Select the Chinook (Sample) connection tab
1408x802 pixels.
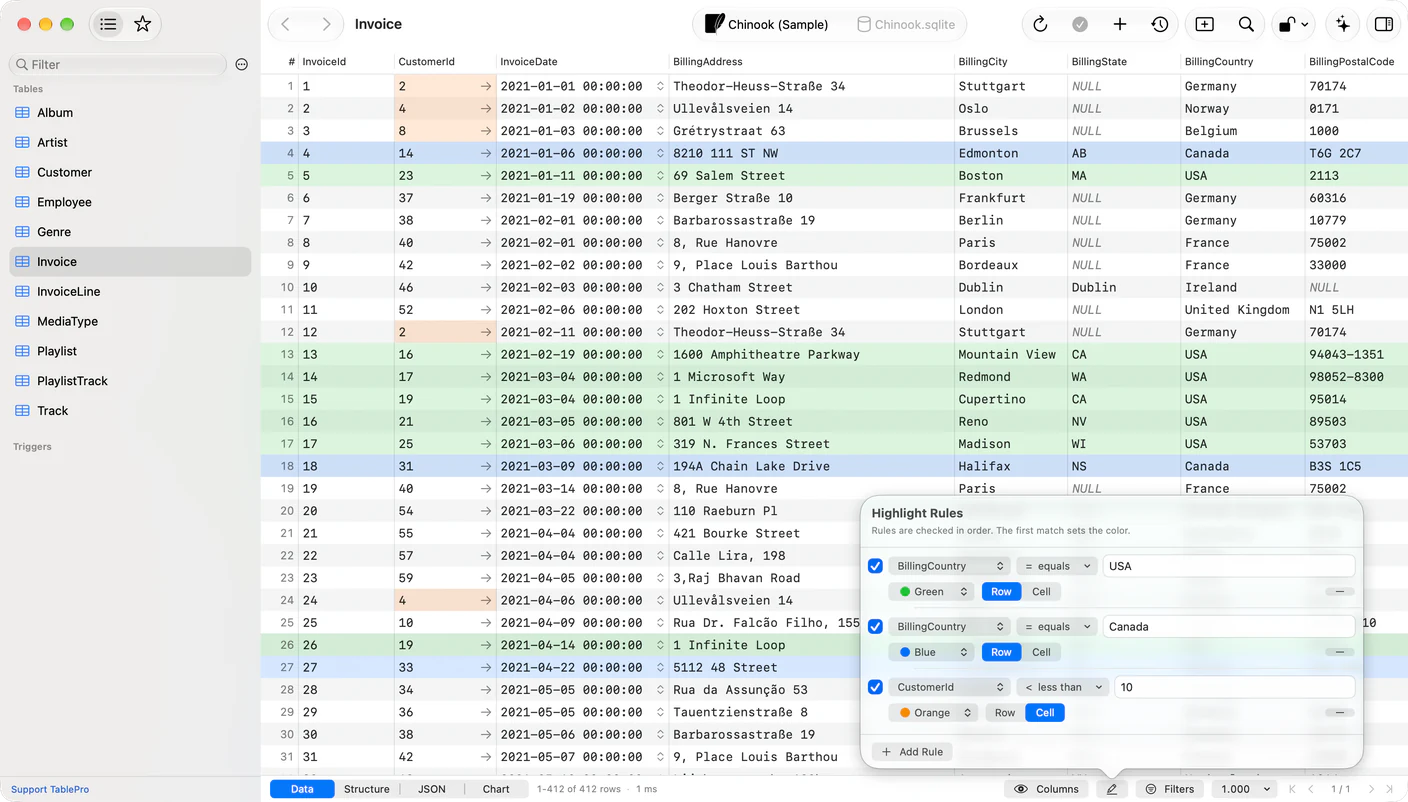[767, 24]
